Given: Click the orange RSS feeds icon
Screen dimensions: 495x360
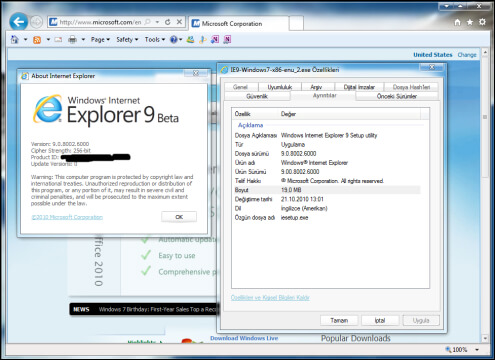Looking at the screenshot, I should tap(37, 40).
